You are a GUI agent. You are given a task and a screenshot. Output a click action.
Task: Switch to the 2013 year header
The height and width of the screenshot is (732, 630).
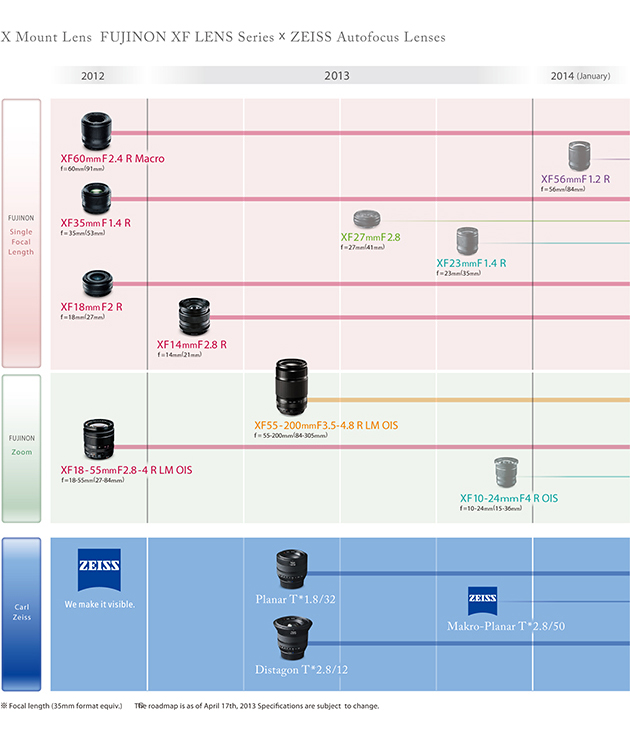pos(337,76)
